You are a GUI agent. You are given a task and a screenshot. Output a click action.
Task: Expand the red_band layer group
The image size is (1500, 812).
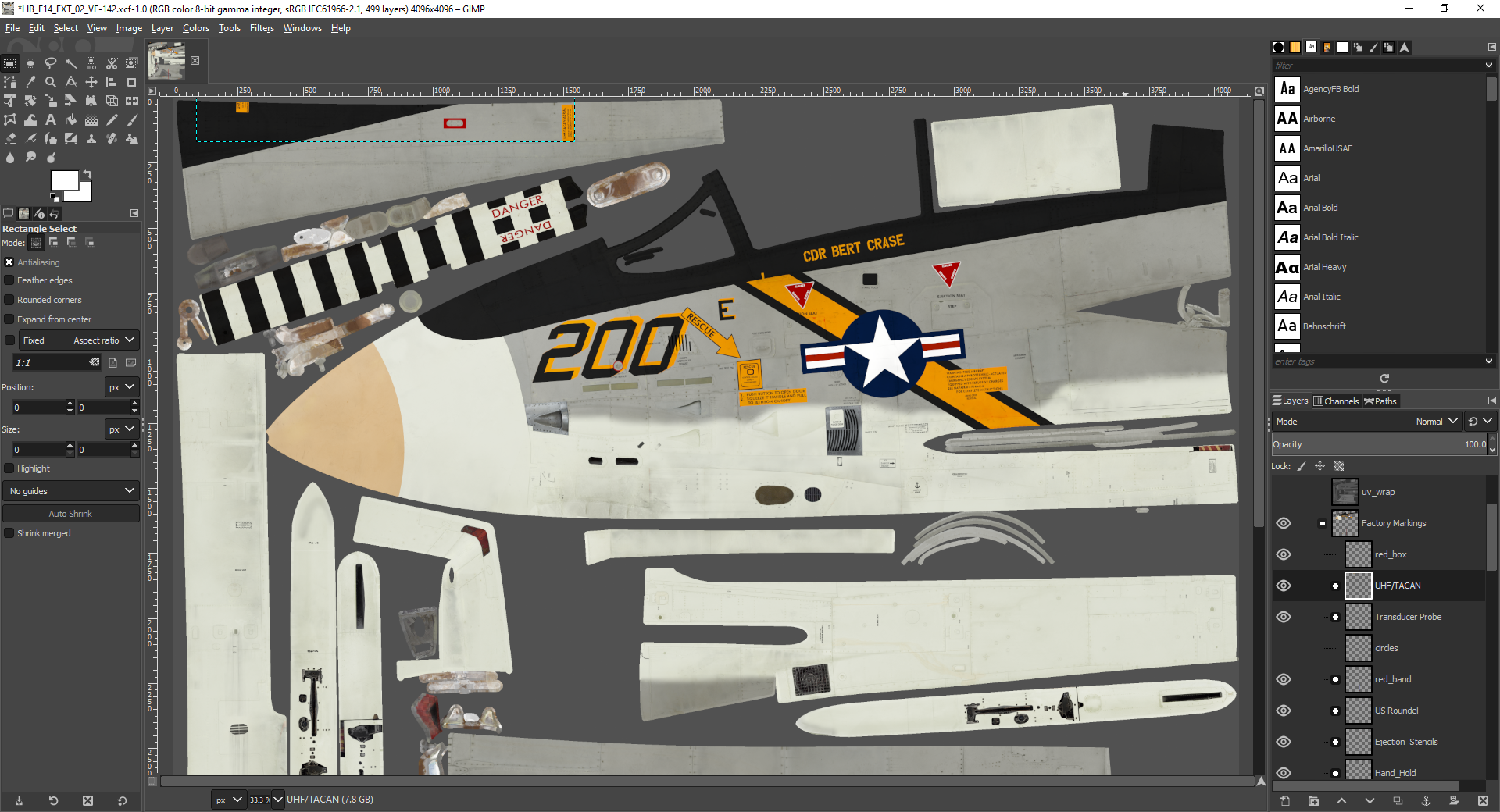click(1335, 679)
